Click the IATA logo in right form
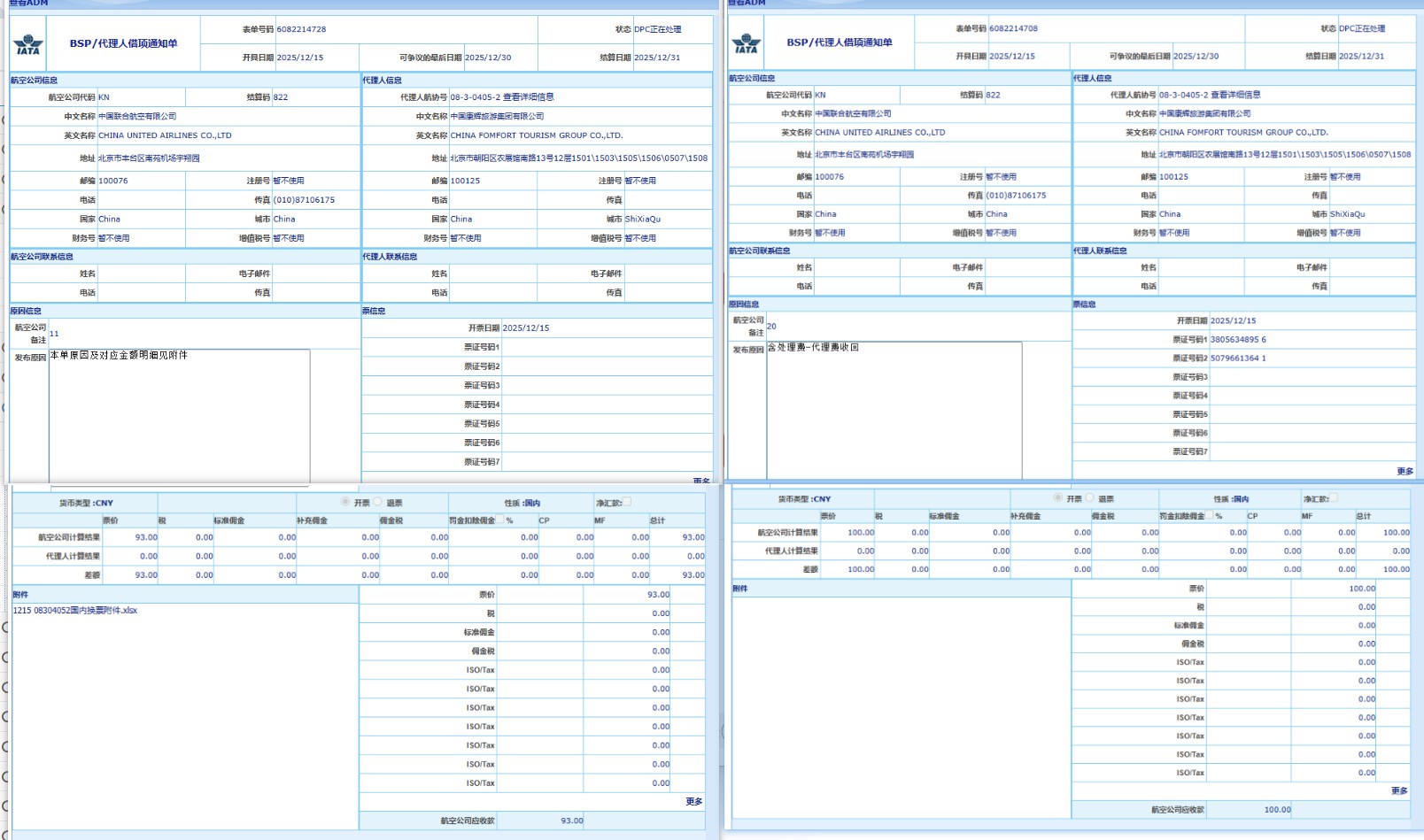This screenshot has height=840, width=1424. tap(746, 42)
